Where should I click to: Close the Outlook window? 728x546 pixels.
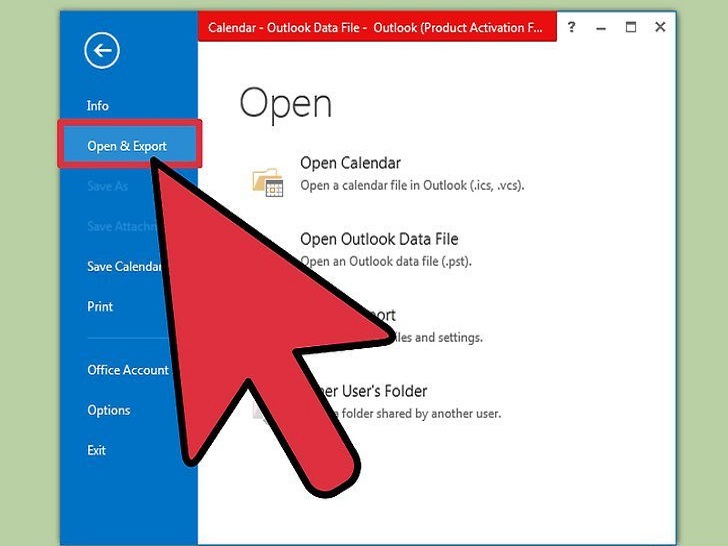coord(660,27)
